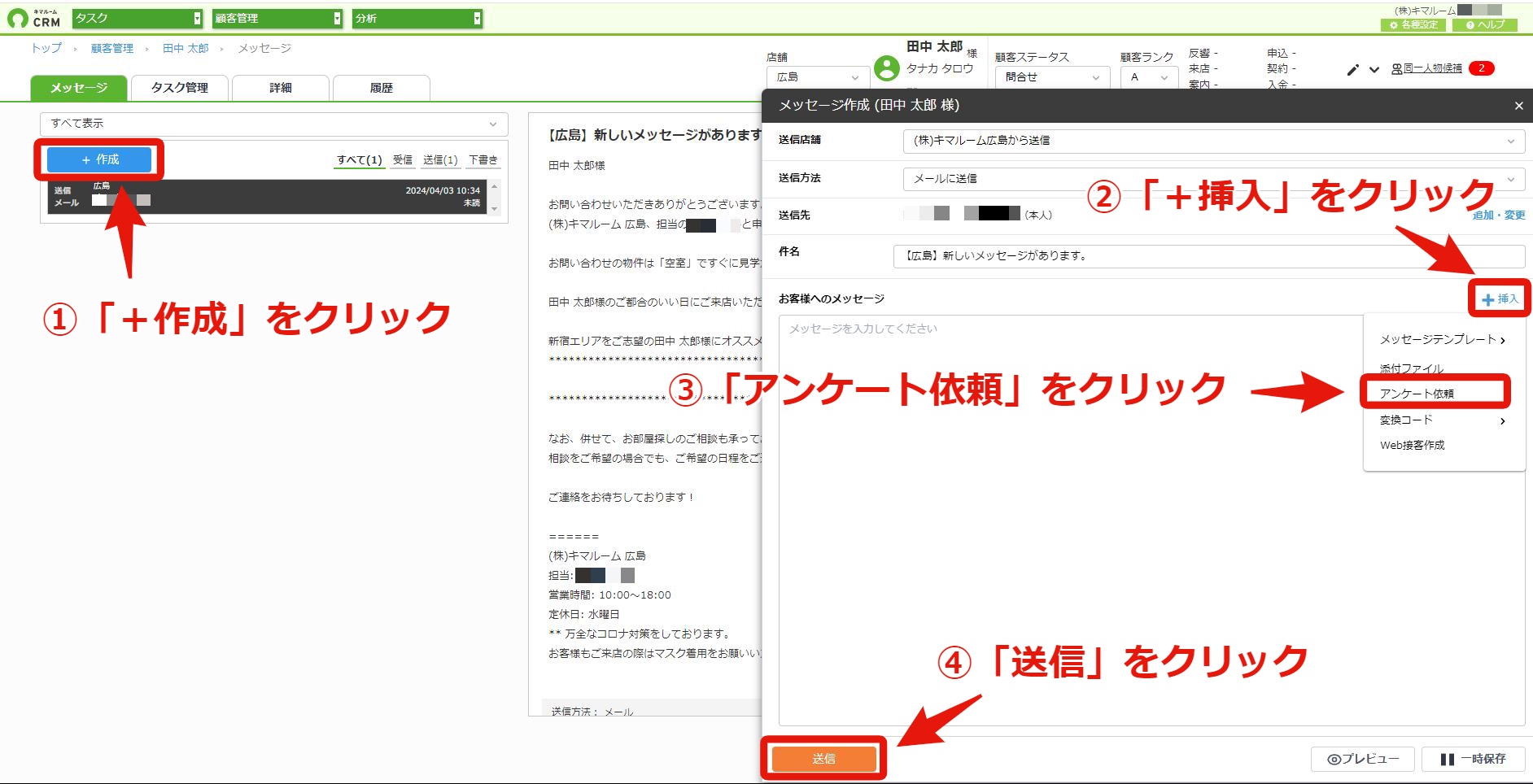Click the pencil edit icon in customer header
The width and height of the screenshot is (1533, 784).
point(1352,70)
